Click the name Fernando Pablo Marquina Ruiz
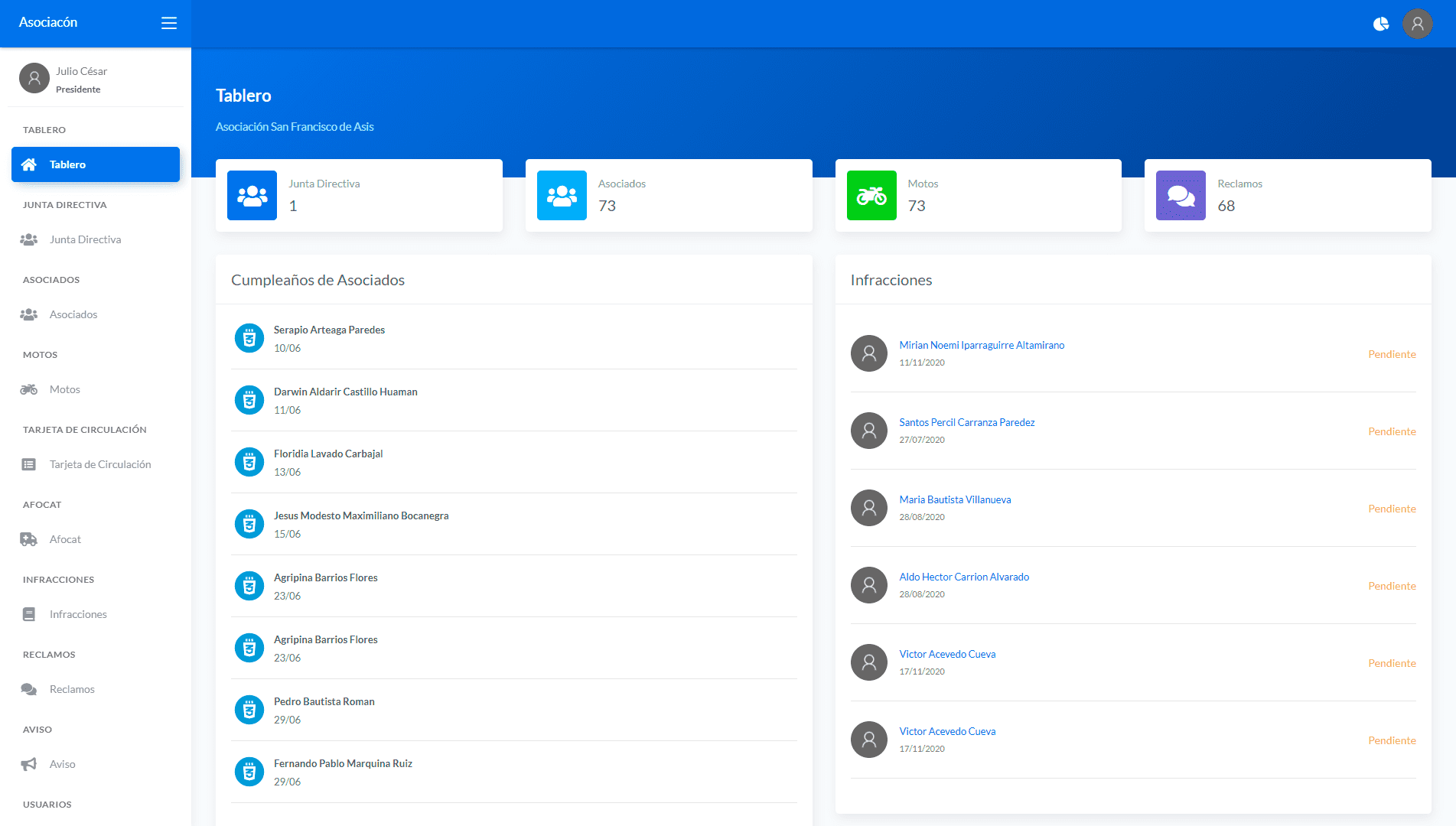 343,763
